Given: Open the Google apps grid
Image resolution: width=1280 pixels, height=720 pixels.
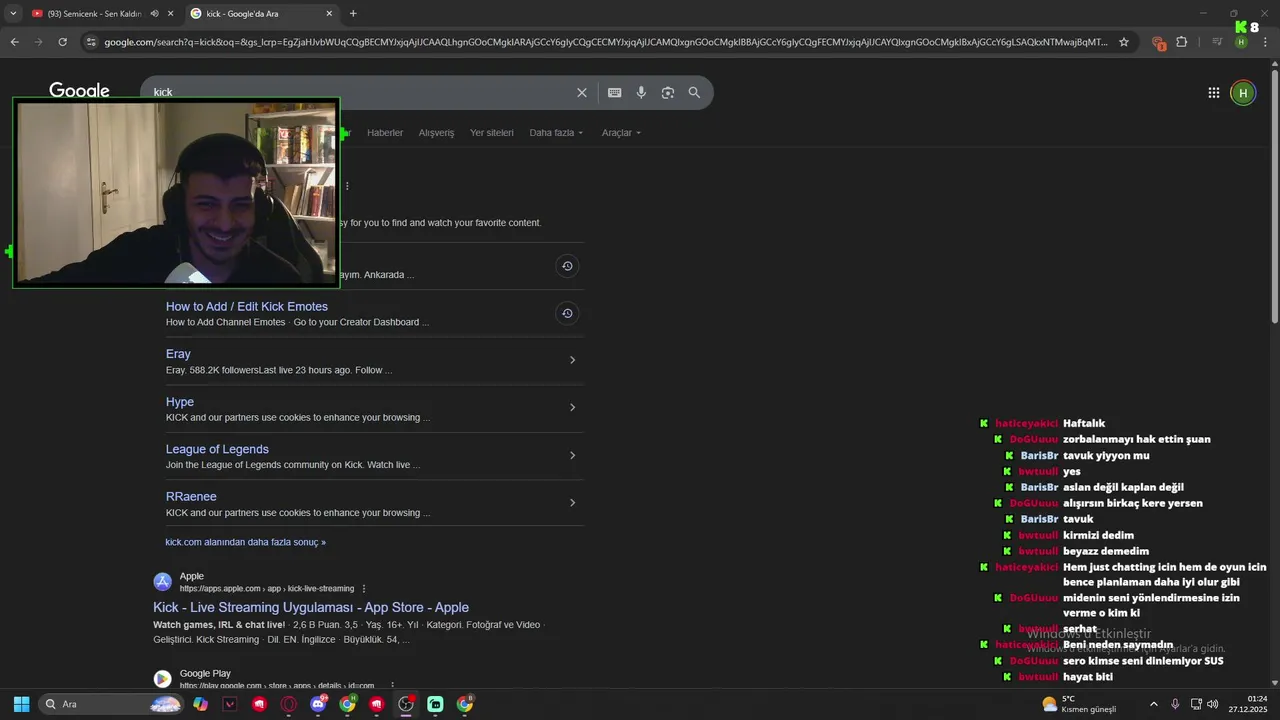Looking at the screenshot, I should (x=1213, y=93).
